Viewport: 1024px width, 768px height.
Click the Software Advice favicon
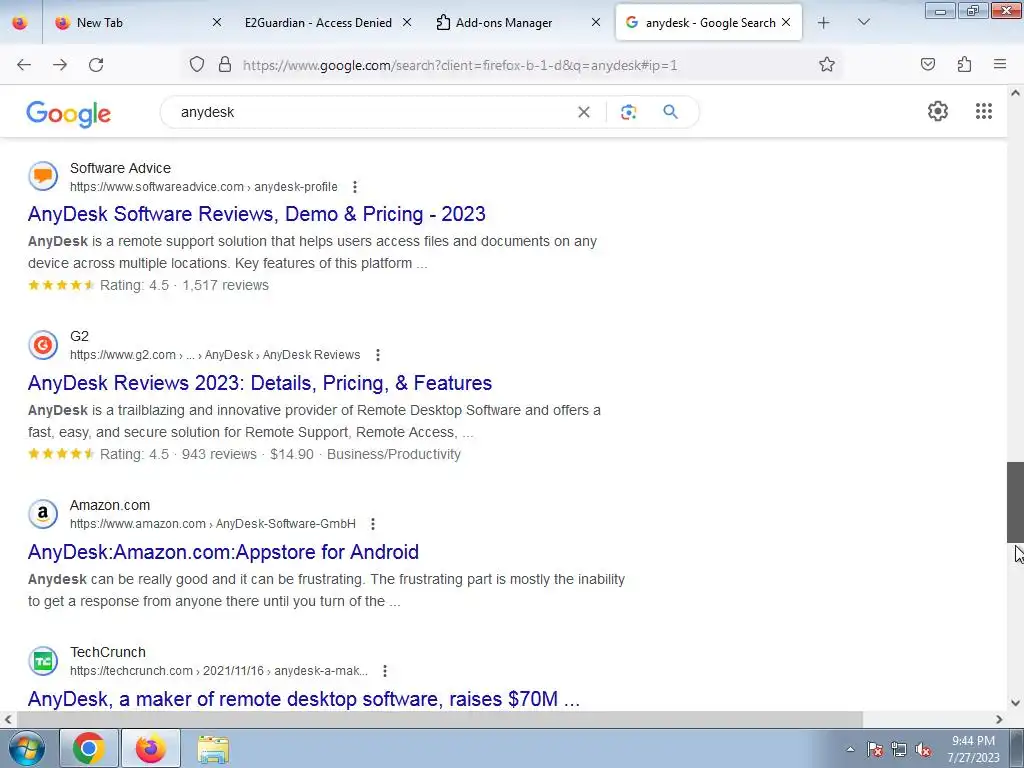(43, 176)
